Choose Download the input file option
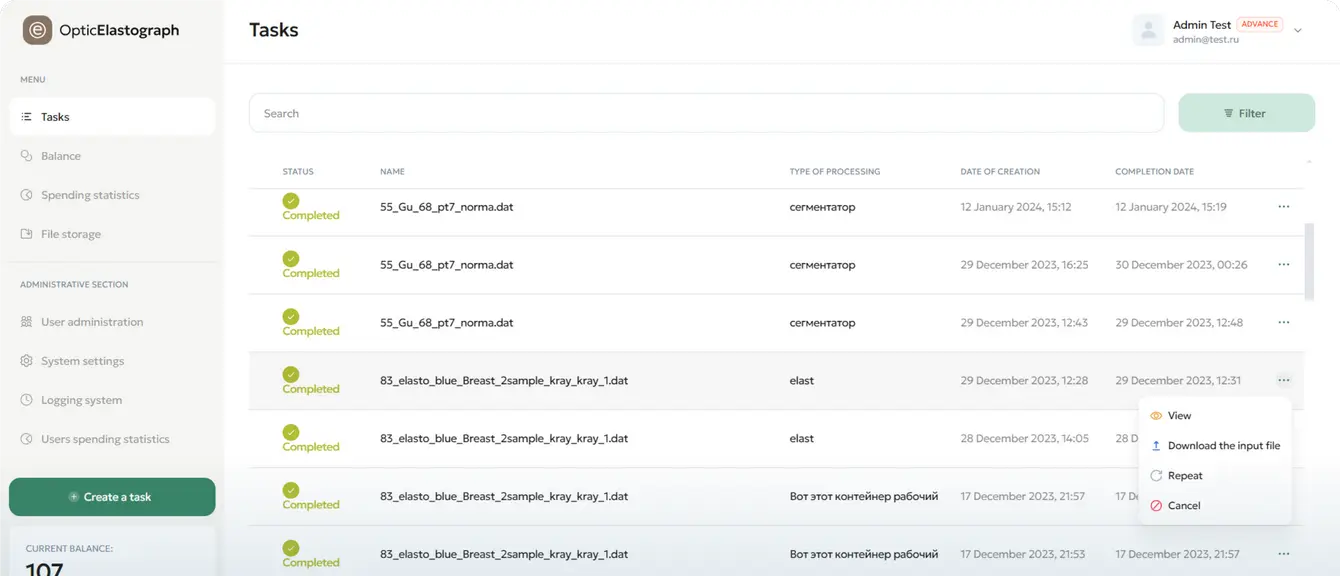This screenshot has height=576, width=1340. [x=1223, y=446]
